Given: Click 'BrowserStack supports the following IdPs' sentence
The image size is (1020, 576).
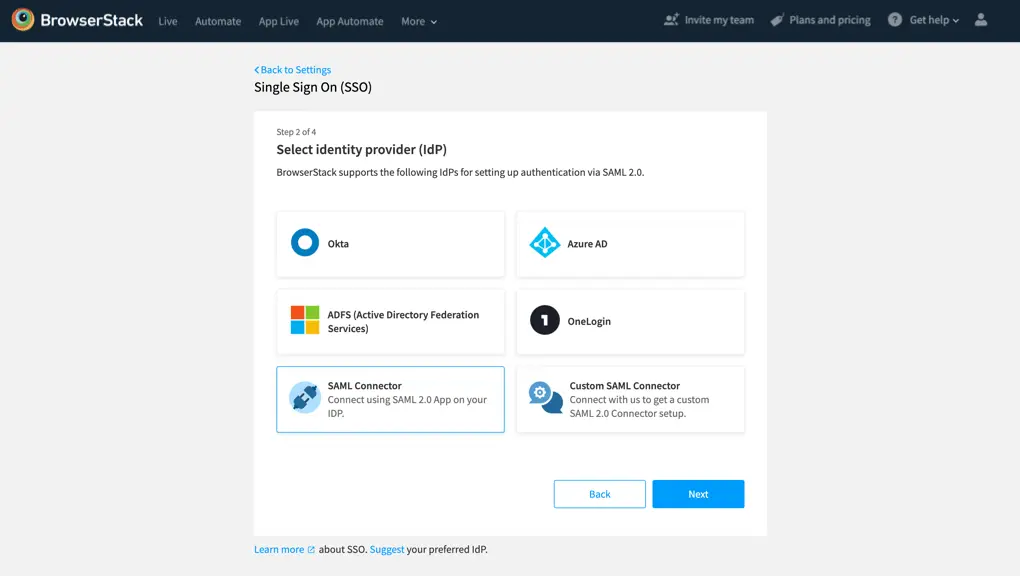Looking at the screenshot, I should coord(460,172).
